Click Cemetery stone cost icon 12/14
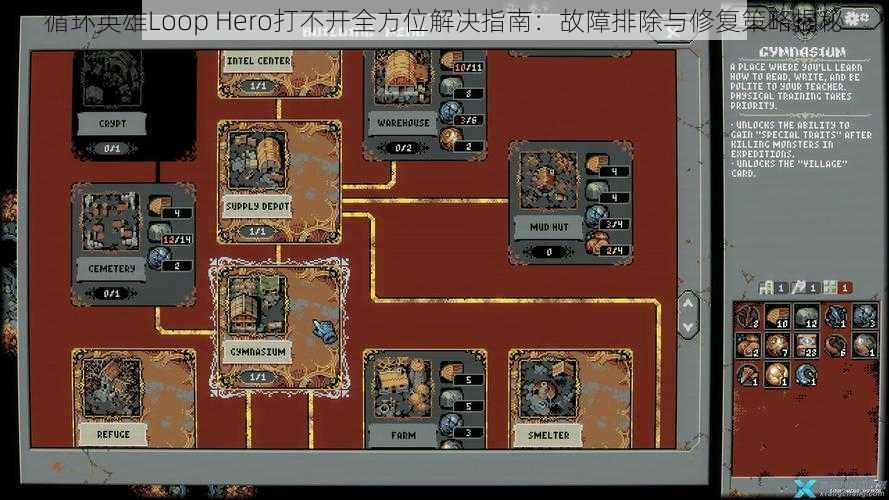889x500 pixels. click(159, 233)
